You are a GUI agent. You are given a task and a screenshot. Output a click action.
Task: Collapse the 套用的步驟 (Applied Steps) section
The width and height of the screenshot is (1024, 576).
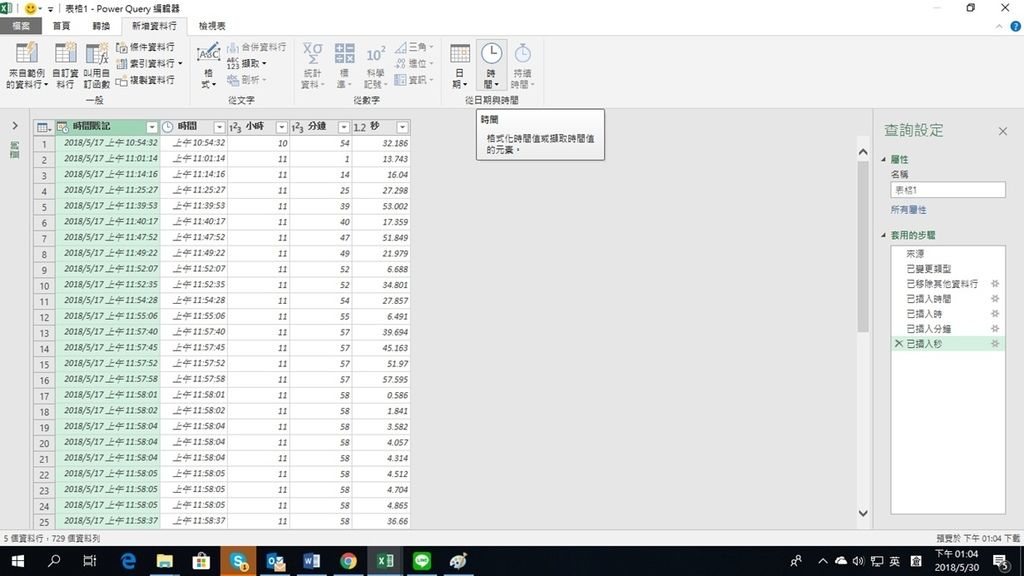click(x=884, y=235)
